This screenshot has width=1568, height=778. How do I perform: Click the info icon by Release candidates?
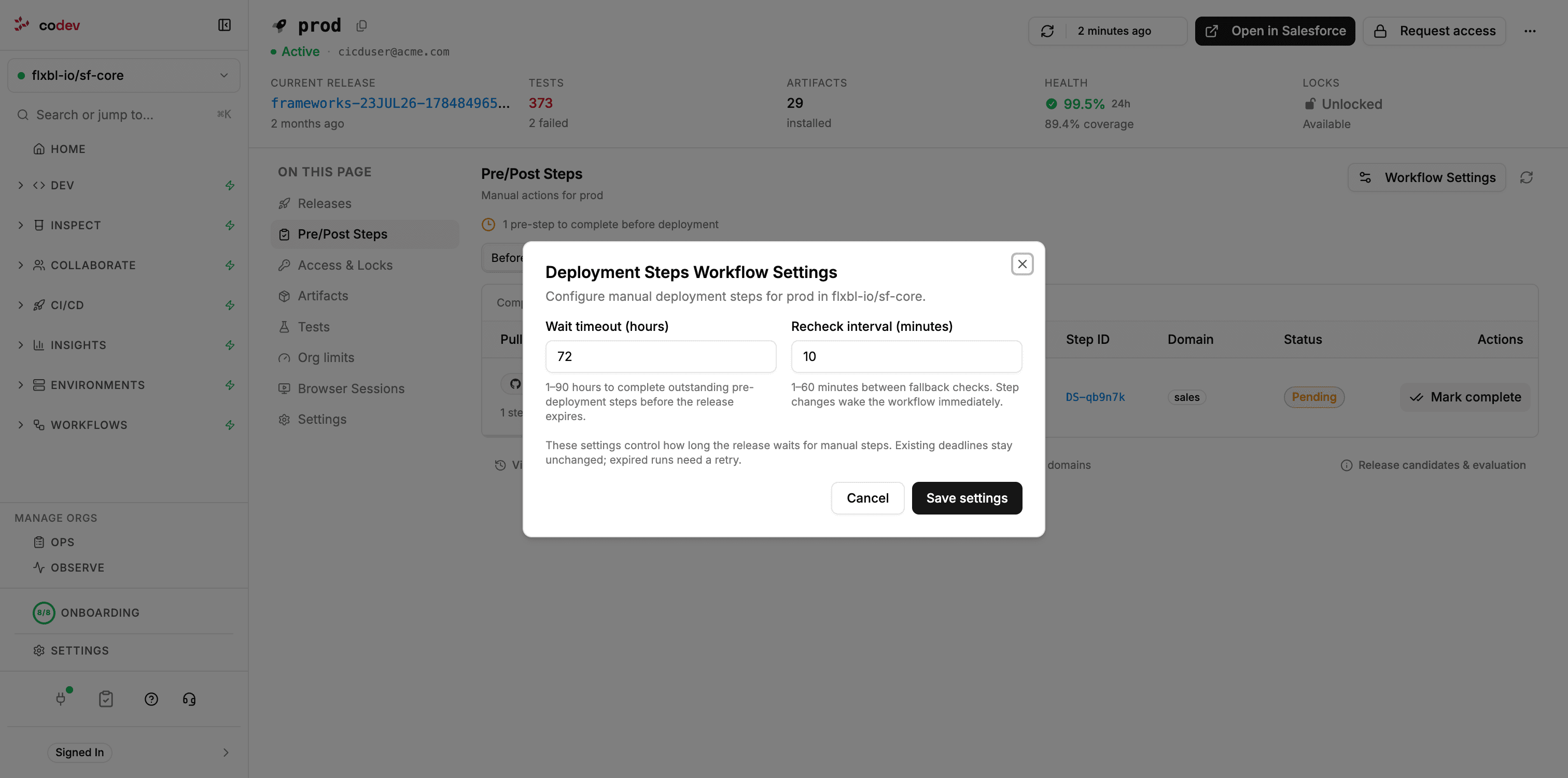[x=1347, y=465]
